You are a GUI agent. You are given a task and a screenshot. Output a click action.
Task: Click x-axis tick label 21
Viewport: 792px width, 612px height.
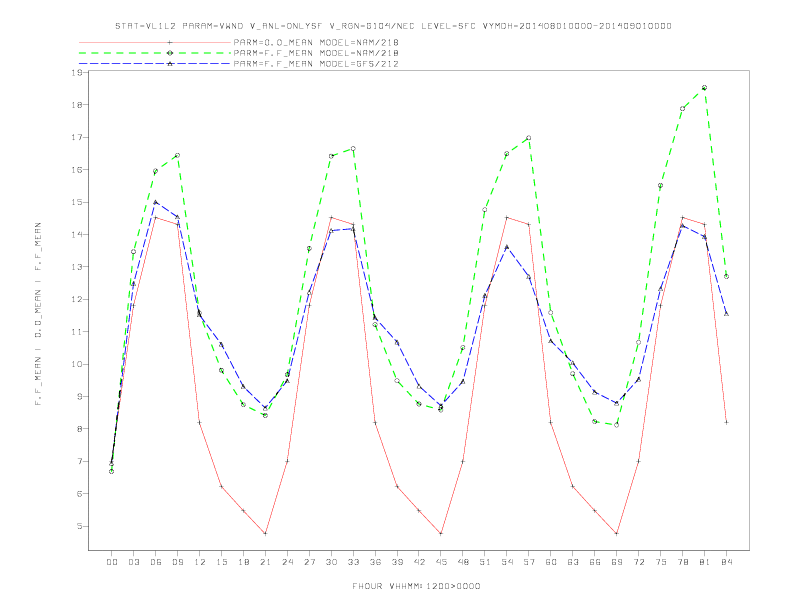(265, 562)
